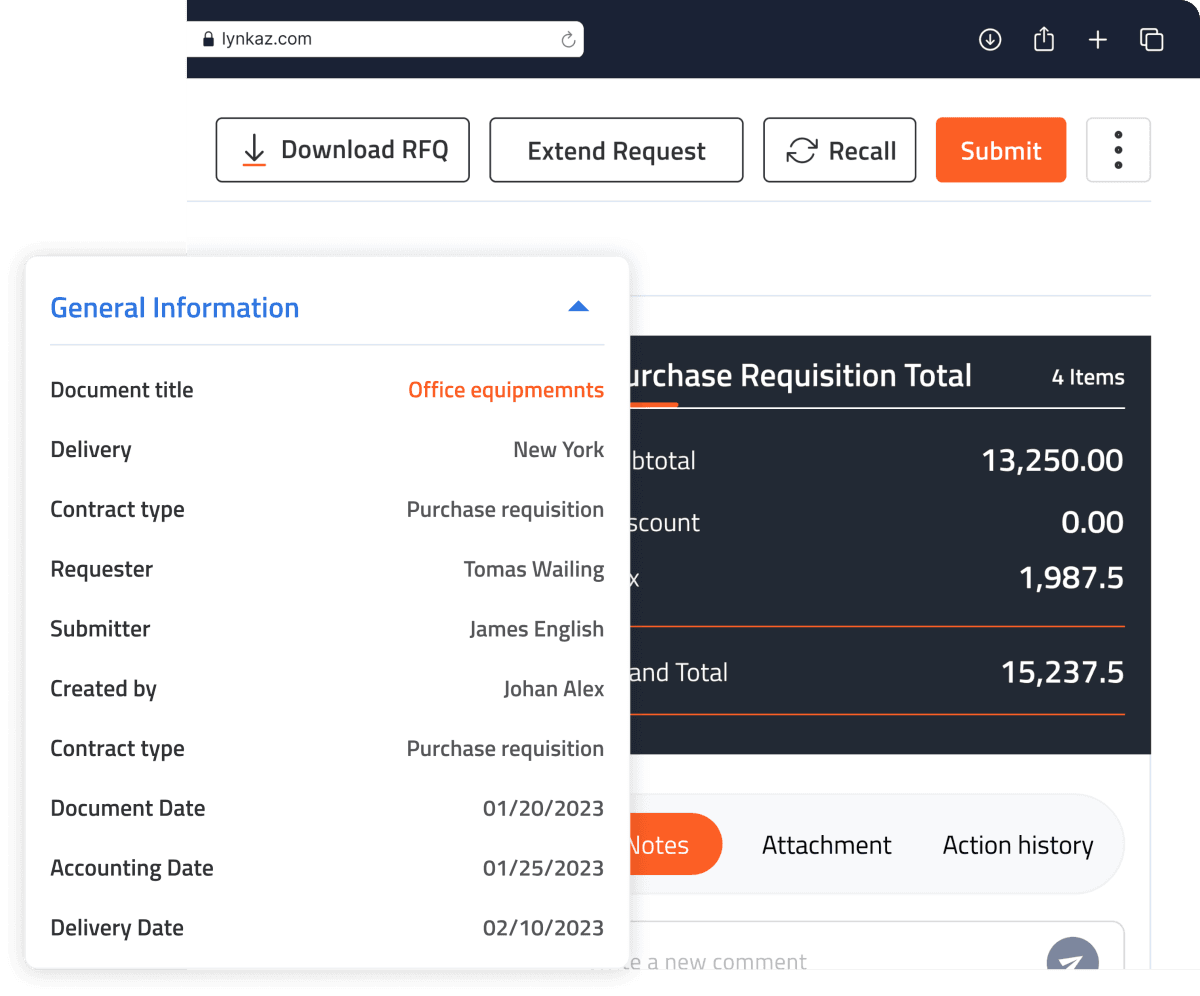Image resolution: width=1200 pixels, height=996 pixels.
Task: Click the browser downloads icon
Action: click(x=990, y=40)
